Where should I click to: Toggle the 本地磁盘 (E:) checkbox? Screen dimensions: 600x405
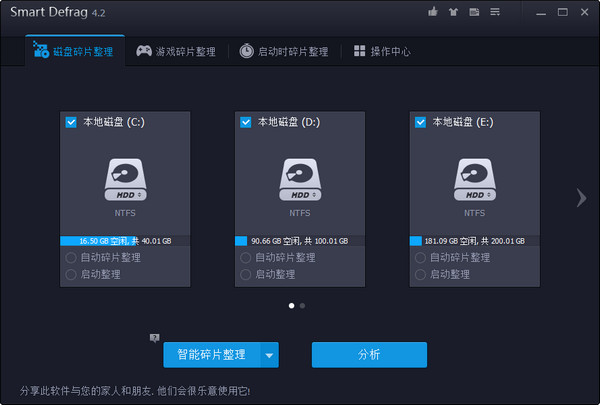[x=421, y=122]
